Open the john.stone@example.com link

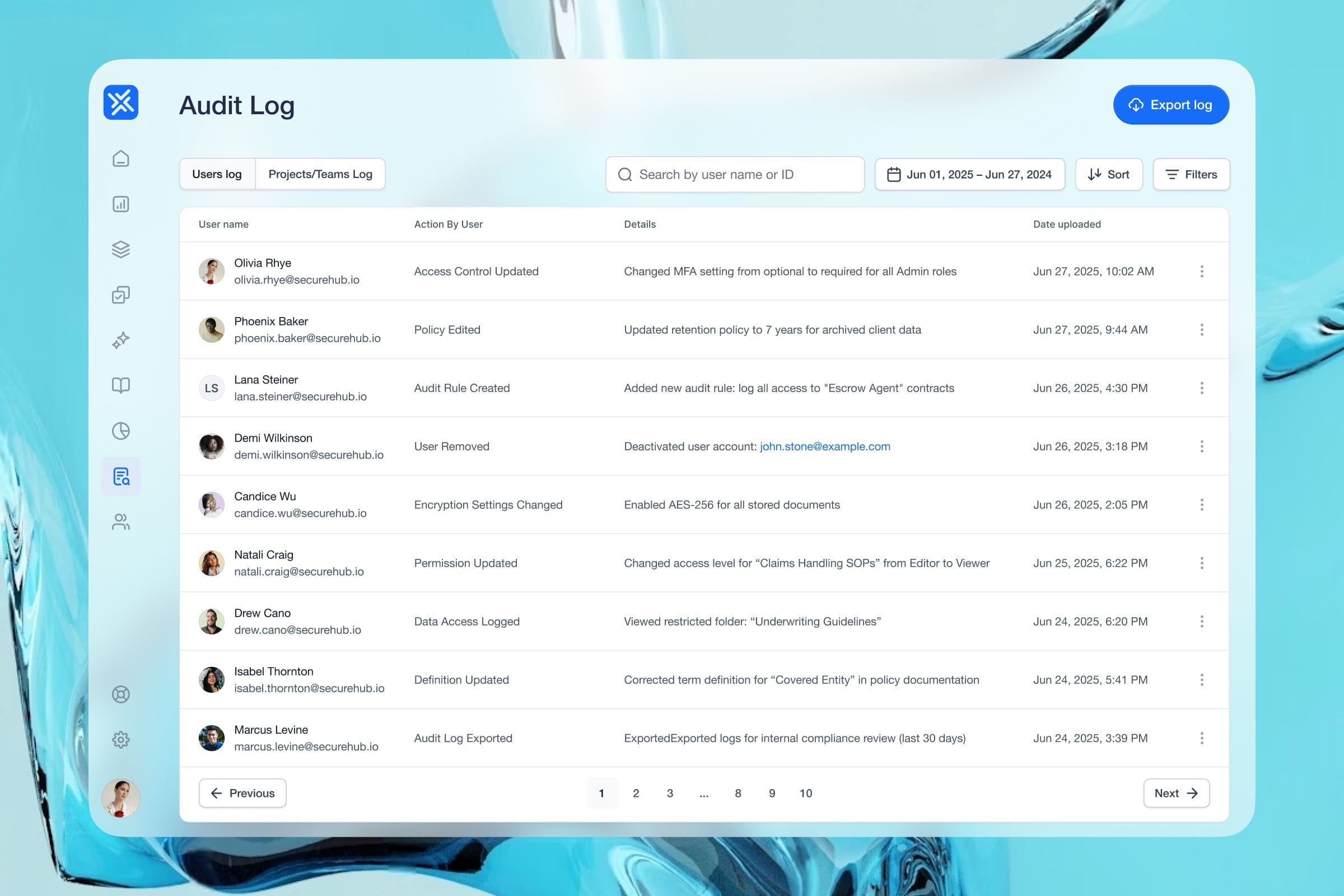point(824,446)
